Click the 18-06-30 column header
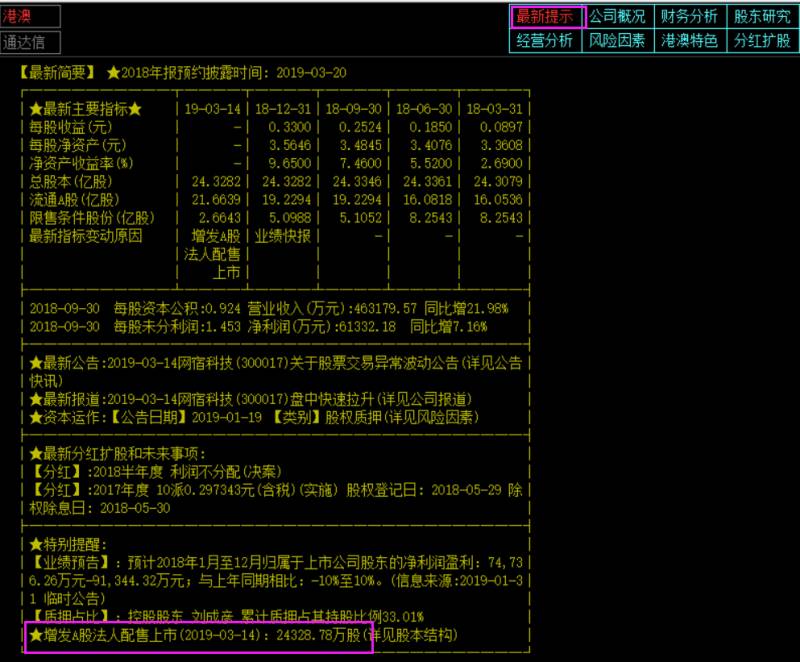The width and height of the screenshot is (800, 662). [x=424, y=109]
